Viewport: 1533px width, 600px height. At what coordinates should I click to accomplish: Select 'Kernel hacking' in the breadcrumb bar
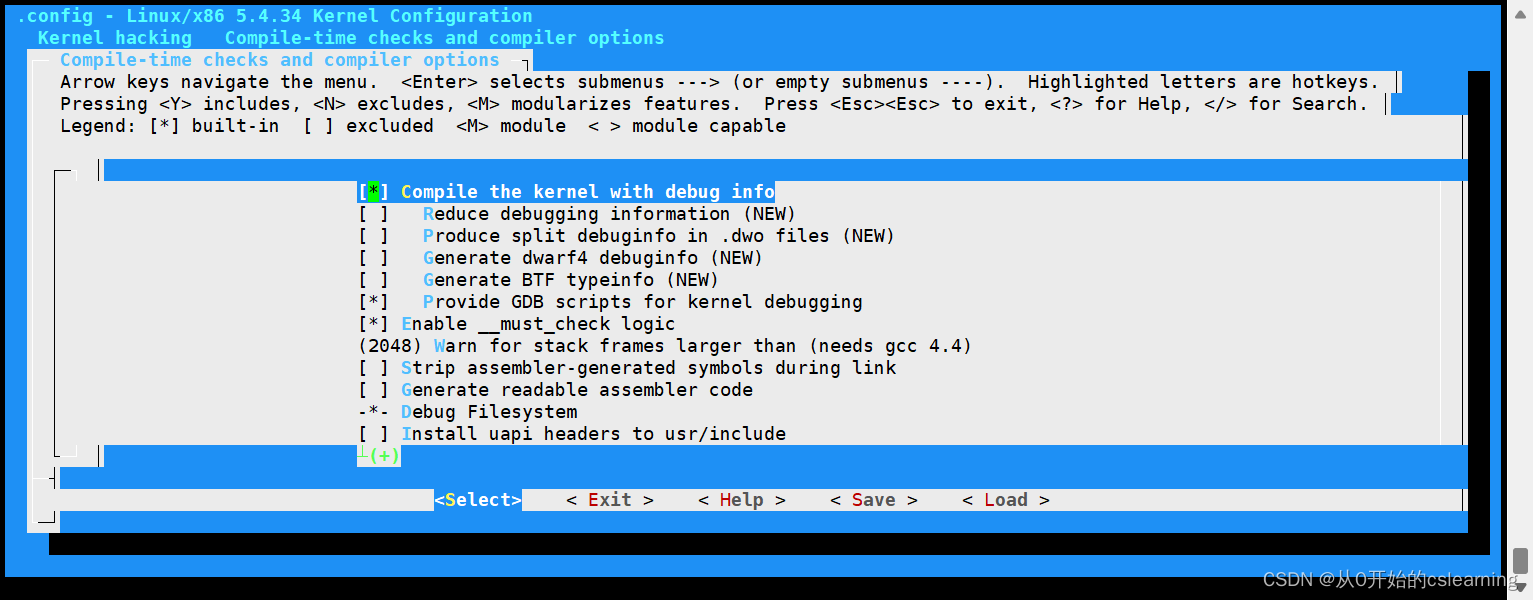(113, 37)
